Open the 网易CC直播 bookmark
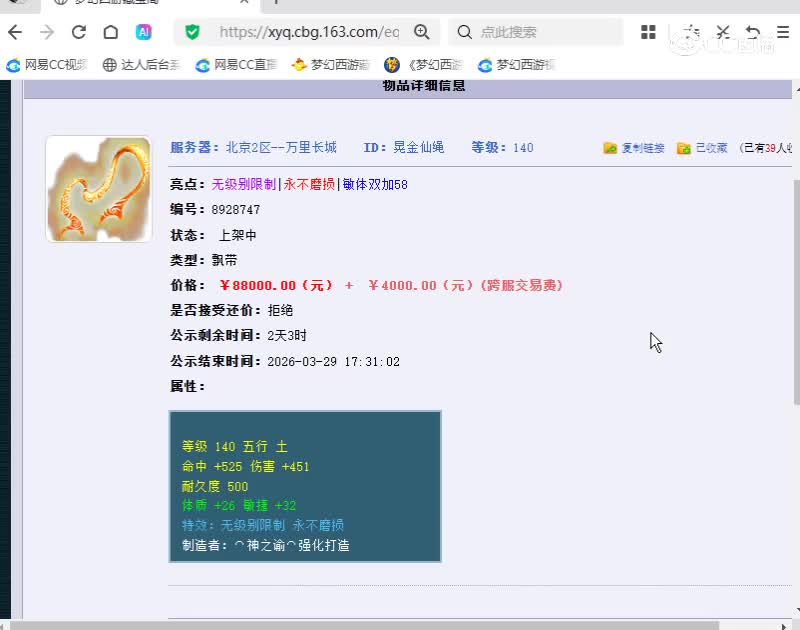The width and height of the screenshot is (800, 630). tap(236, 65)
